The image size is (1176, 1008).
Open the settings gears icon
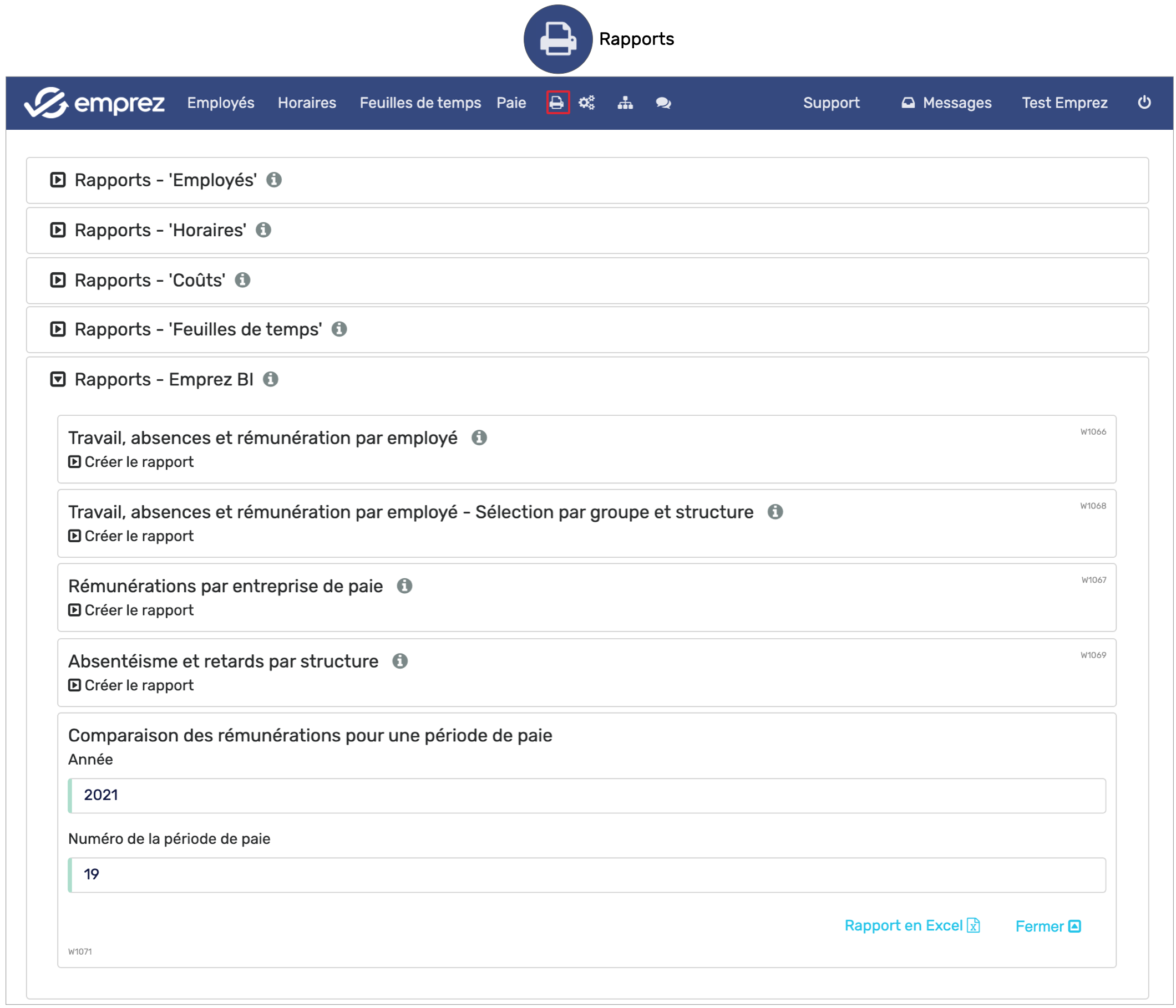point(586,103)
